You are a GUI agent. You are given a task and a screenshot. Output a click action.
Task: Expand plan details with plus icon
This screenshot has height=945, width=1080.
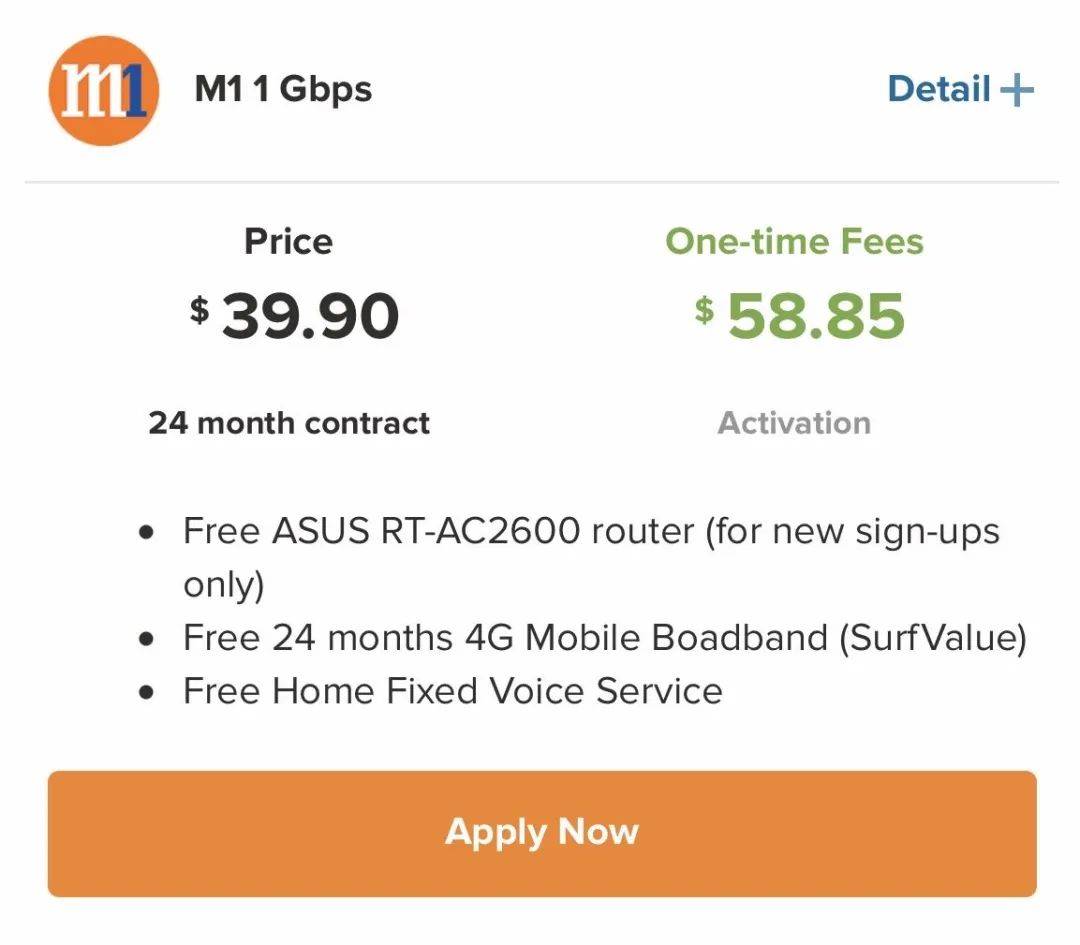[x=1016, y=90]
